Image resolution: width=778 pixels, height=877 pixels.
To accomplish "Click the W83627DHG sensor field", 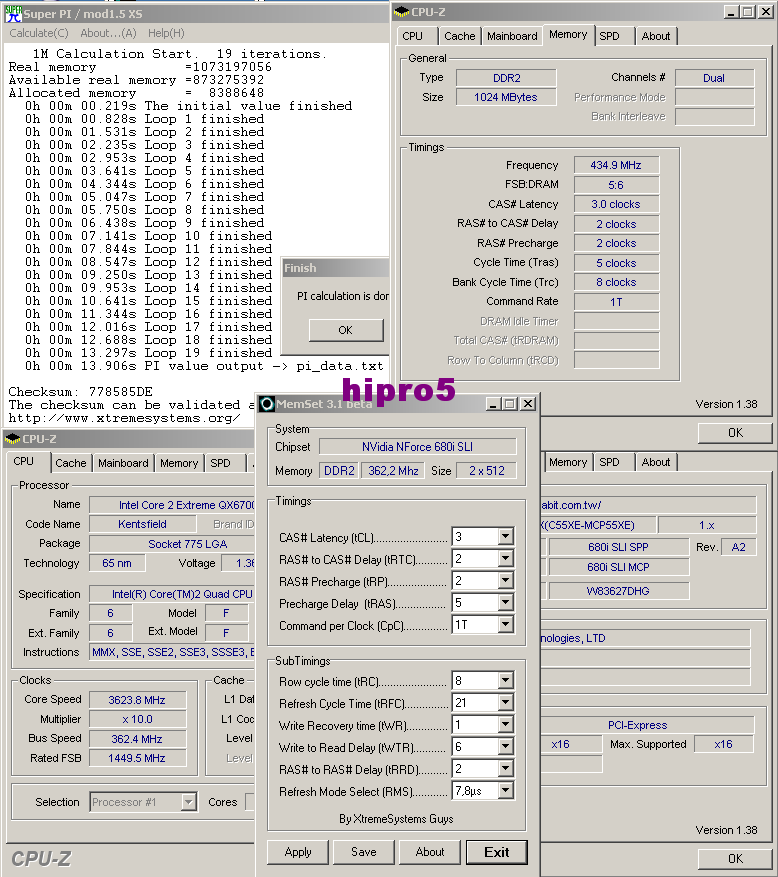I will (x=619, y=591).
